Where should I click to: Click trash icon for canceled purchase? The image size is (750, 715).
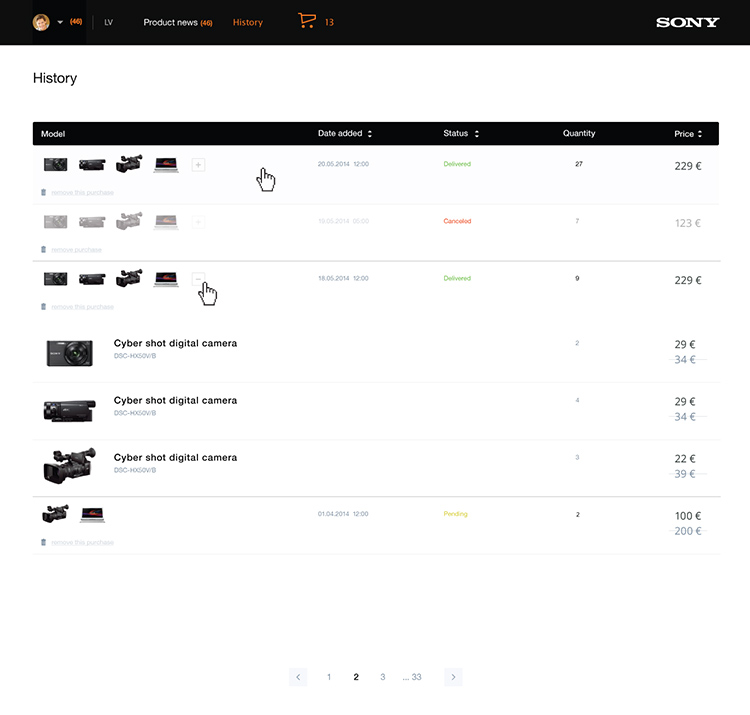point(44,250)
